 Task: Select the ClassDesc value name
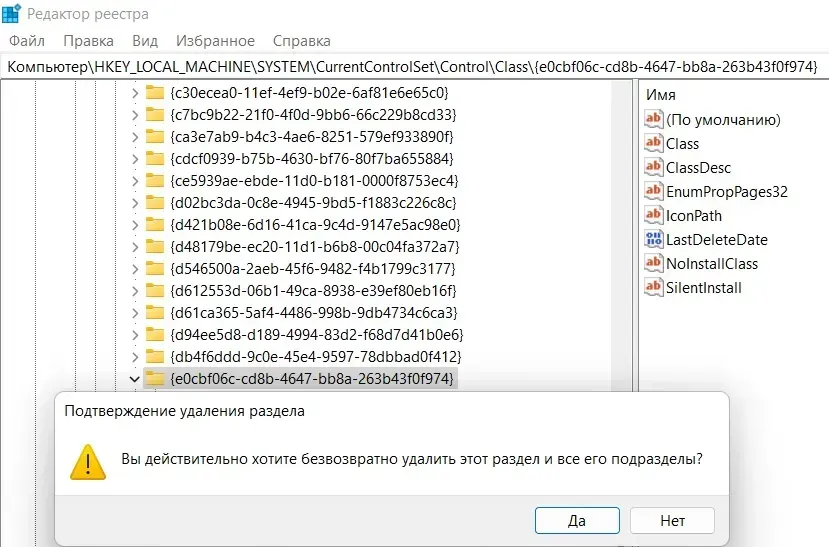click(698, 168)
